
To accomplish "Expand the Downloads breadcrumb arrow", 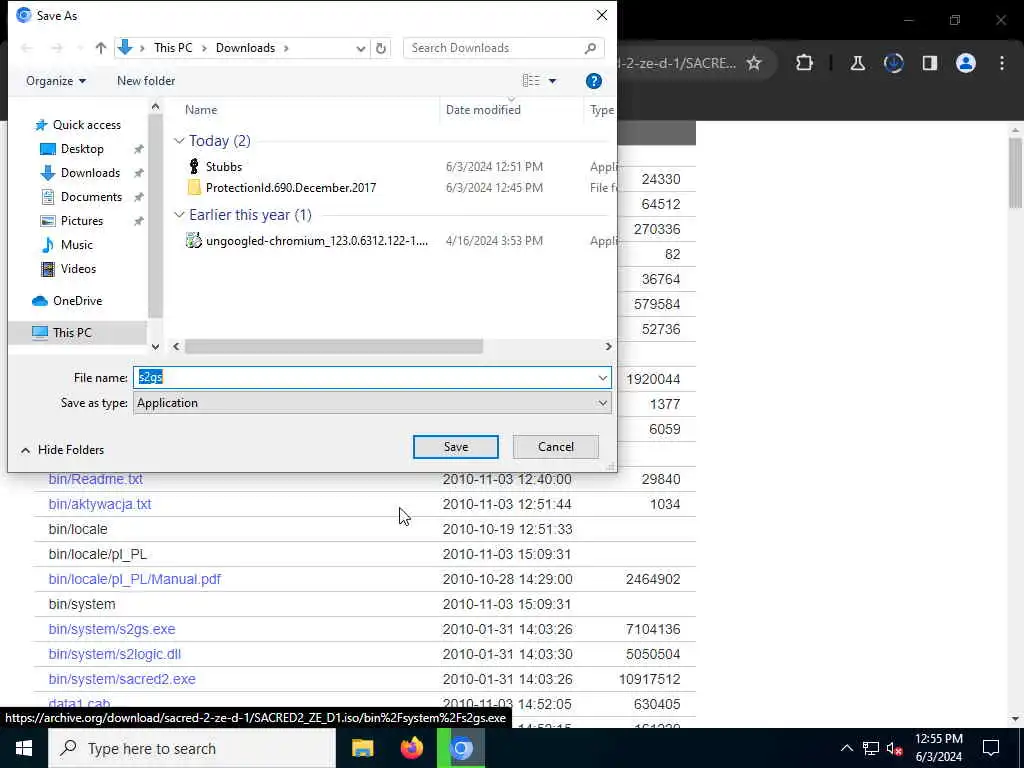I will 286,48.
